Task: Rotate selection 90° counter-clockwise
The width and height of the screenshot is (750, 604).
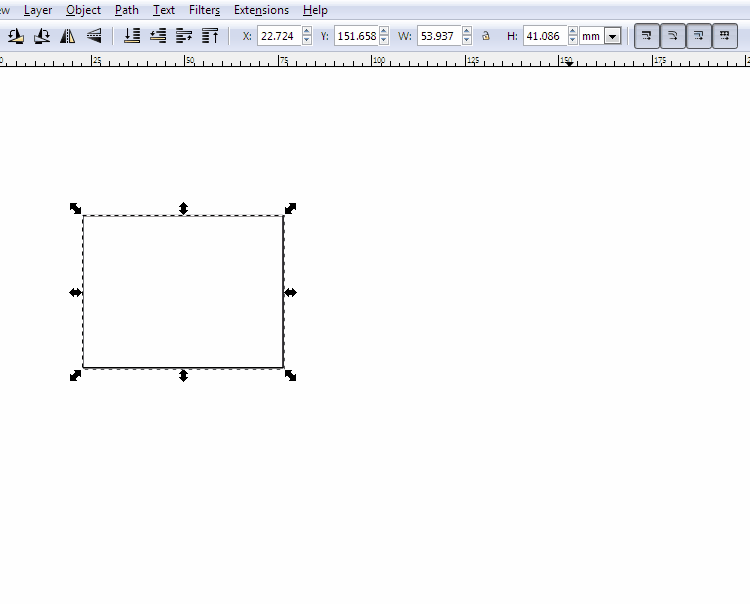Action: (16, 36)
